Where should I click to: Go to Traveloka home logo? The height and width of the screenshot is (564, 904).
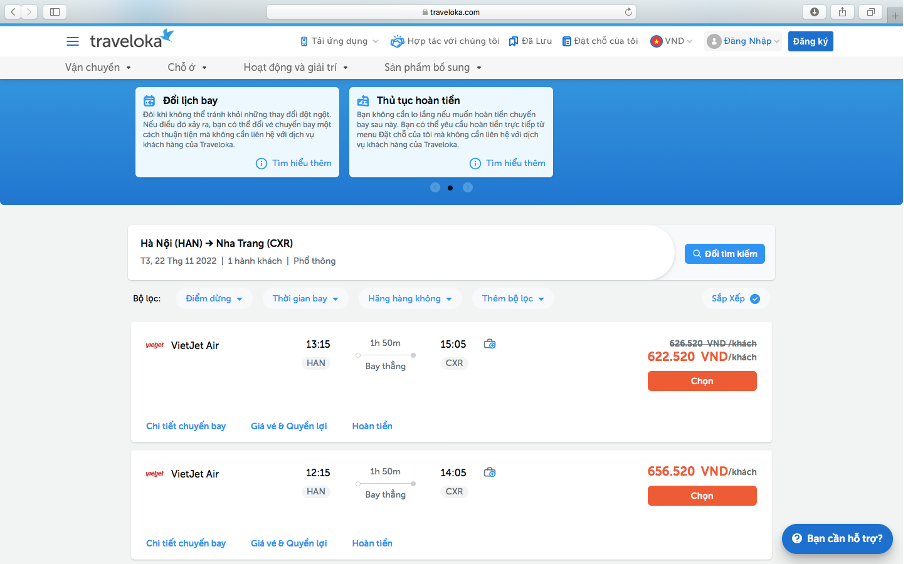pos(131,39)
